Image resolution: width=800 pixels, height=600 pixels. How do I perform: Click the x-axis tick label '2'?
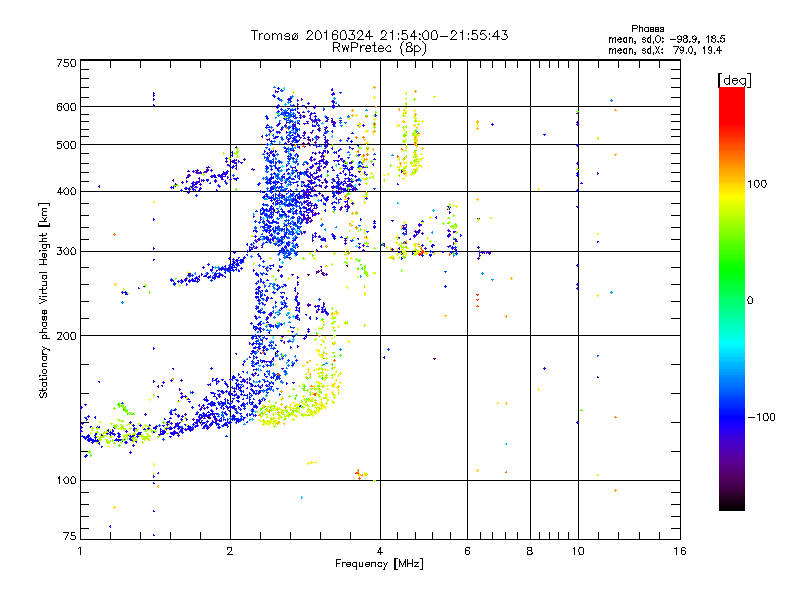pyautogui.click(x=230, y=551)
